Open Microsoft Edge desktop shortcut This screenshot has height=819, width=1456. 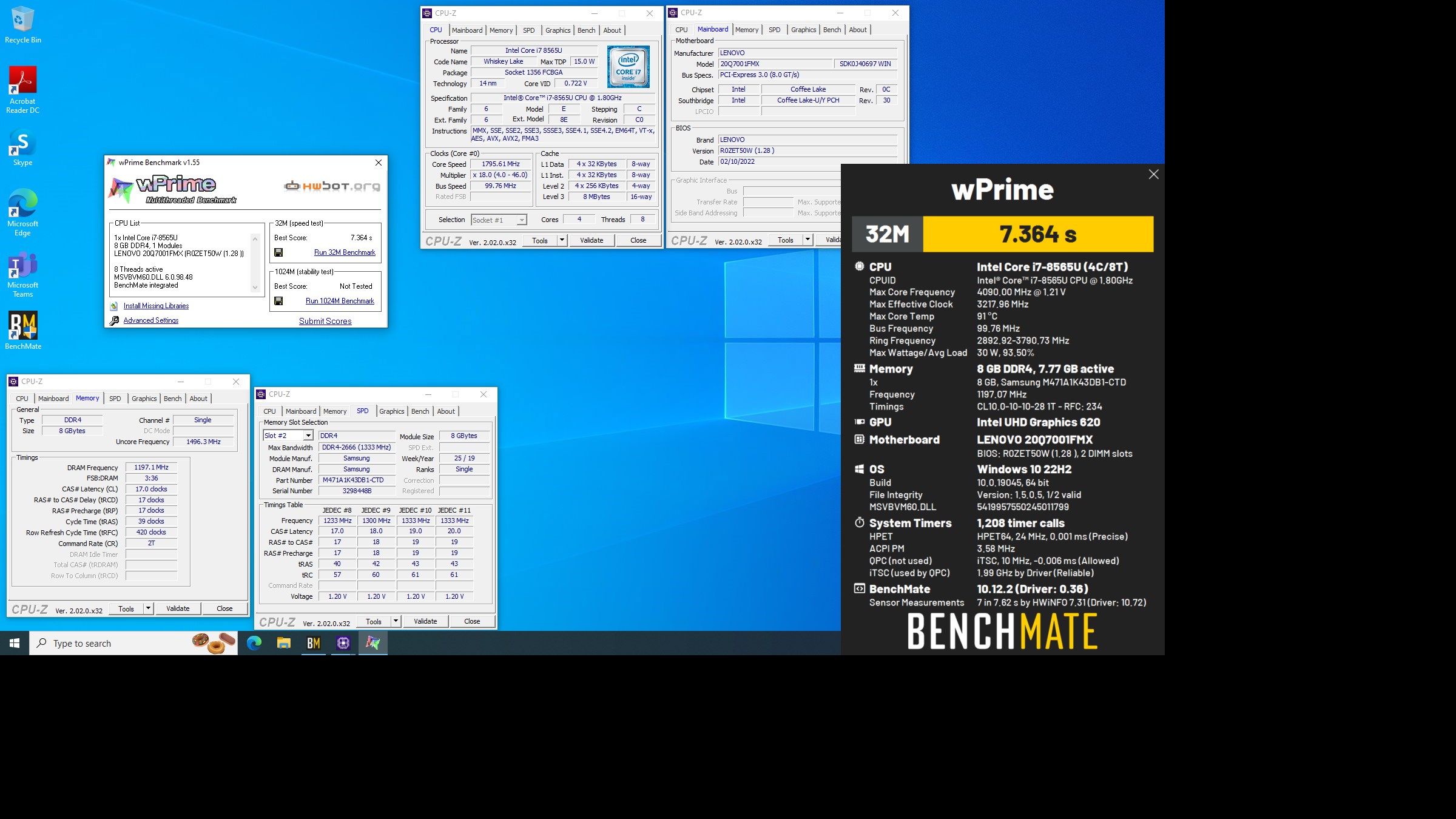click(22, 212)
